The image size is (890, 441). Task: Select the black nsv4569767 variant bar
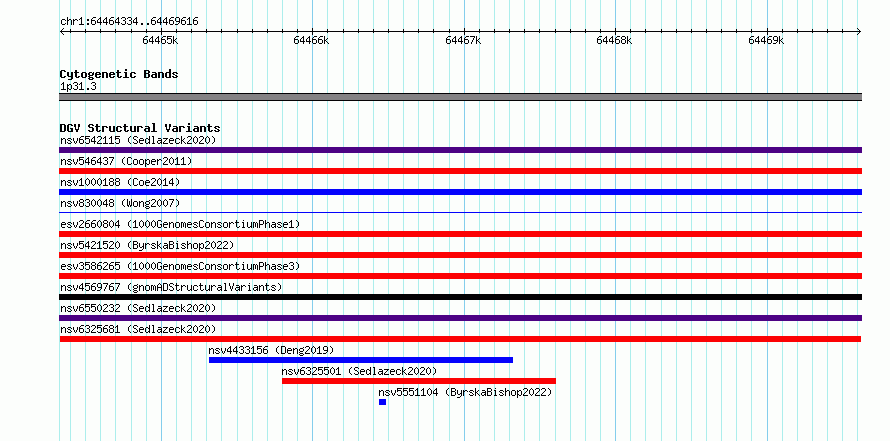(460, 297)
